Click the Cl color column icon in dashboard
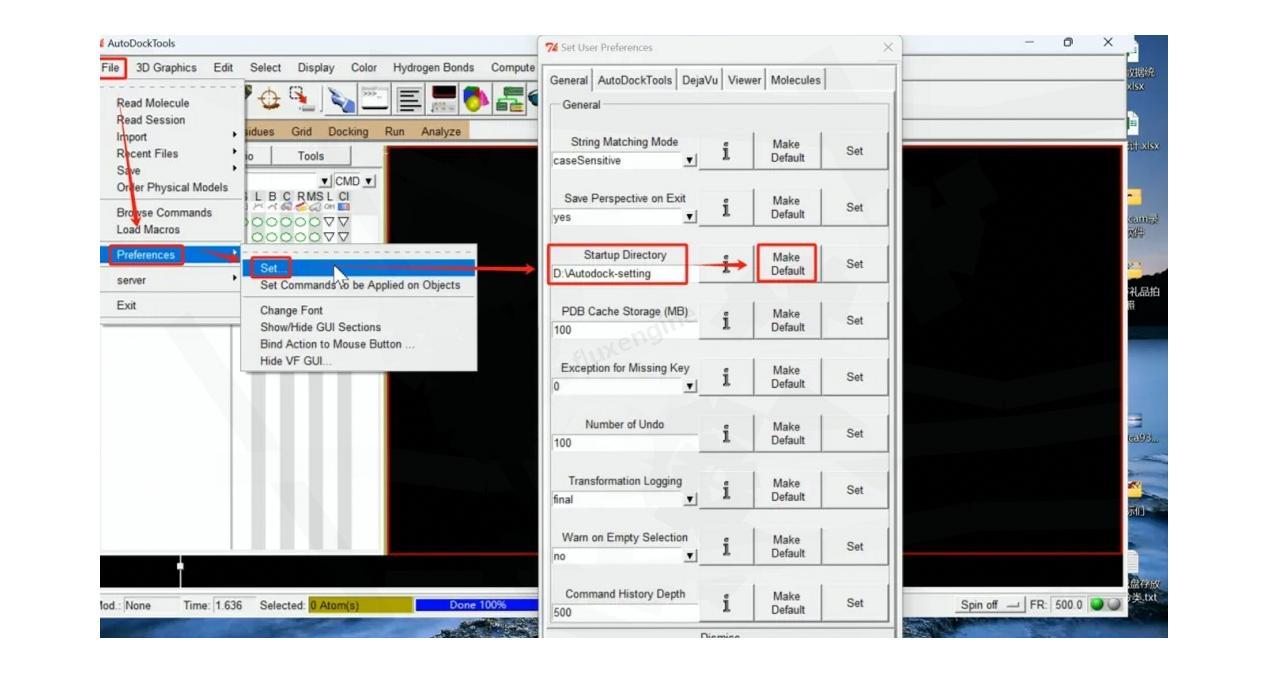 pyautogui.click(x=343, y=206)
